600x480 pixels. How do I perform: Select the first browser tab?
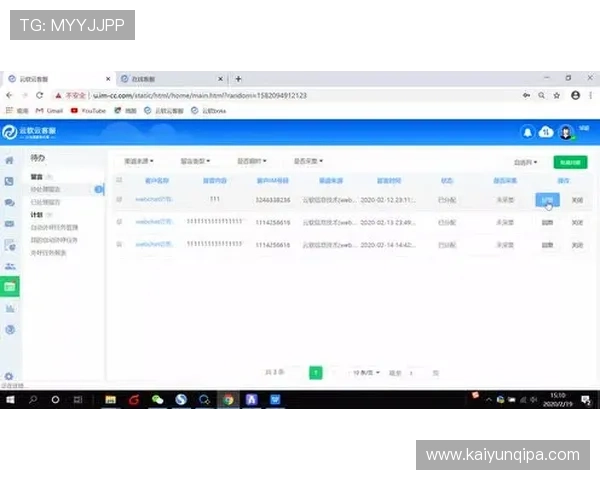point(60,79)
